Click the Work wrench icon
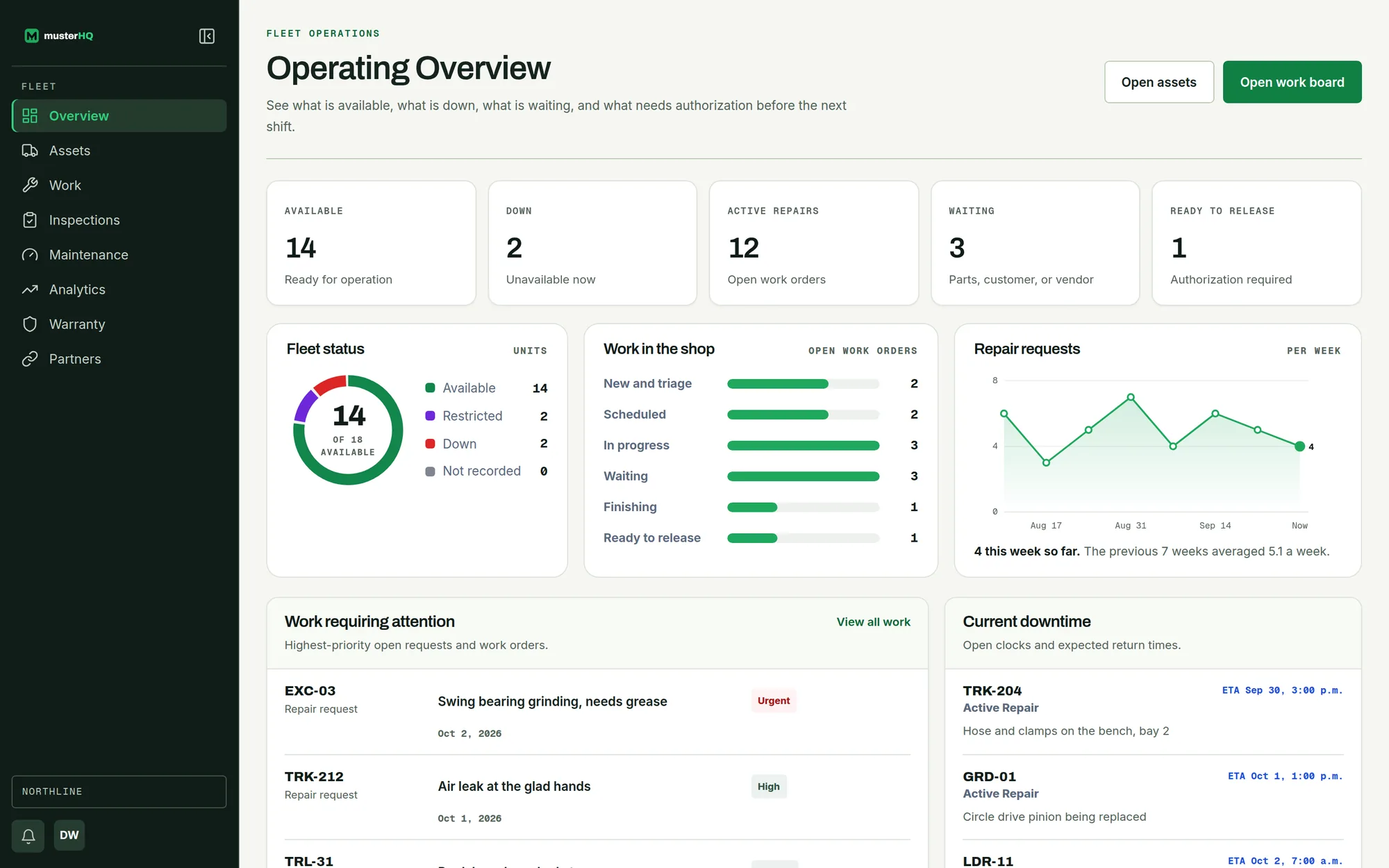The height and width of the screenshot is (868, 1389). click(30, 185)
